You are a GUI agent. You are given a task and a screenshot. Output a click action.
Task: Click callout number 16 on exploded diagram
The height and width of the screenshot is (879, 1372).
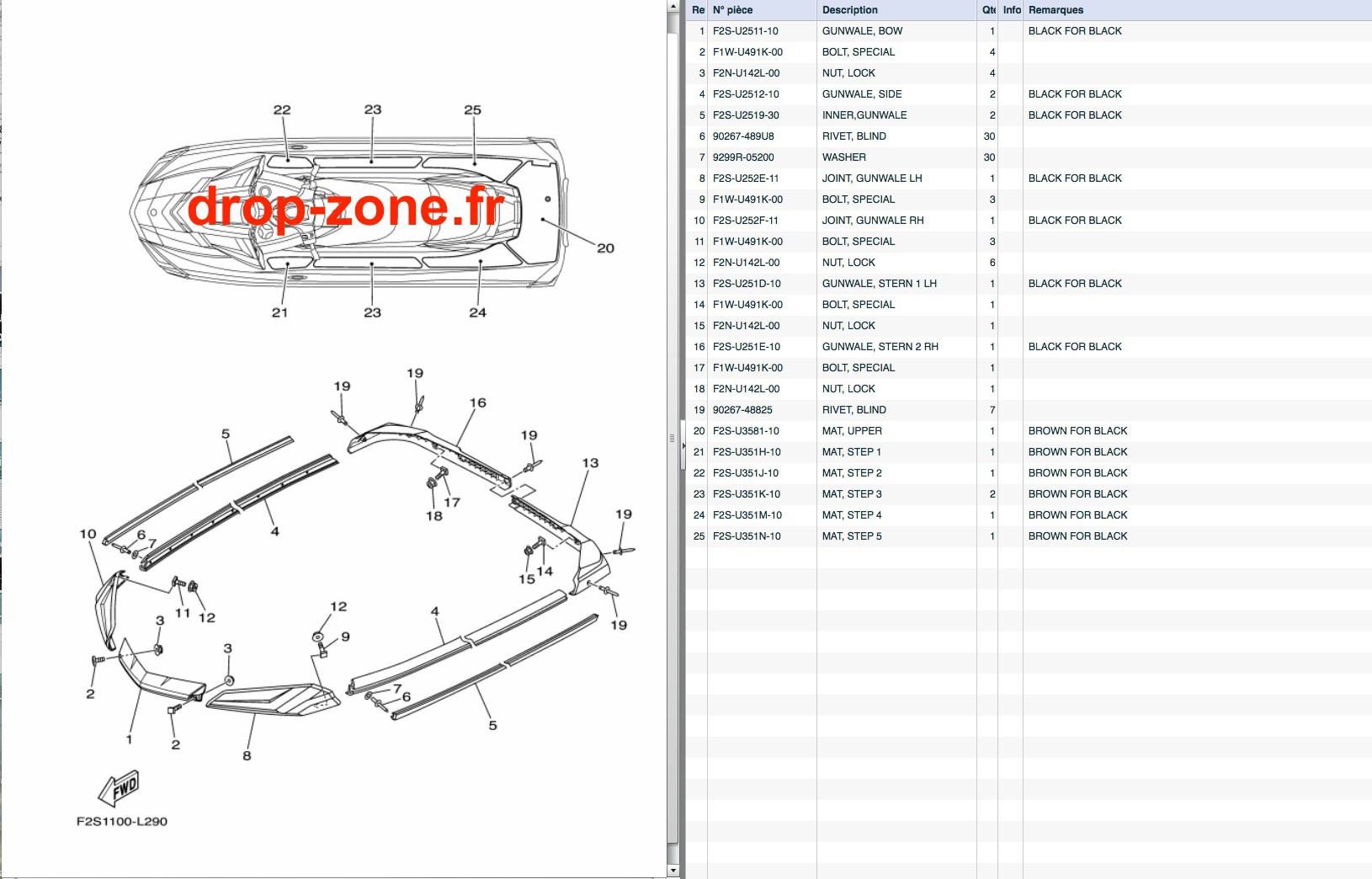tap(478, 403)
